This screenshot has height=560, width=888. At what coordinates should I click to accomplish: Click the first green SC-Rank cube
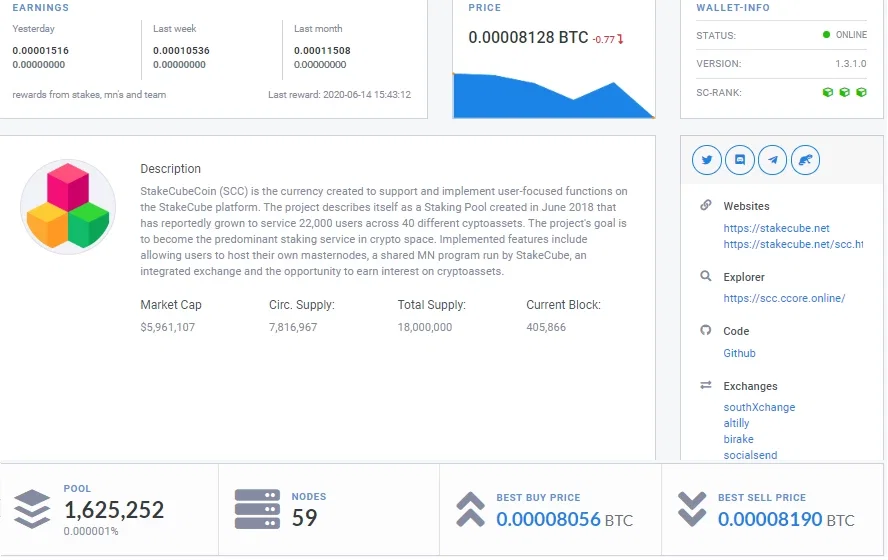pyautogui.click(x=827, y=92)
